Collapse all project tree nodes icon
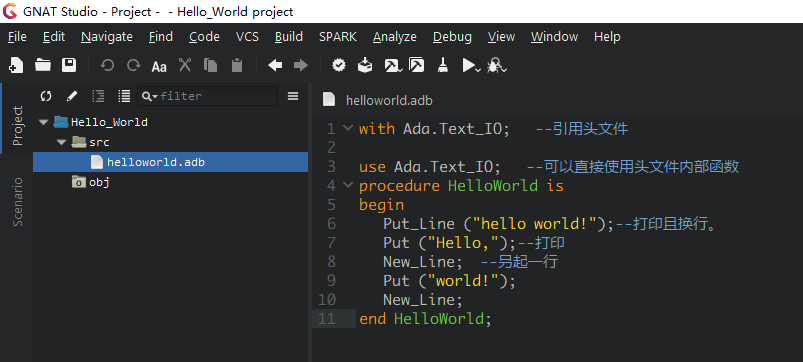This screenshot has width=803, height=362. (98, 96)
